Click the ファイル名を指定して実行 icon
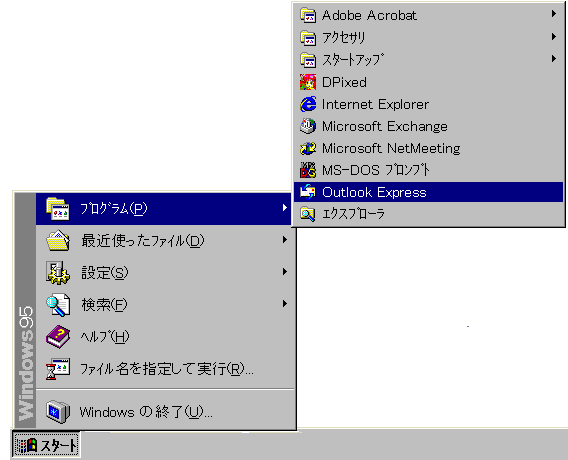568x460 pixels. pos(58,369)
